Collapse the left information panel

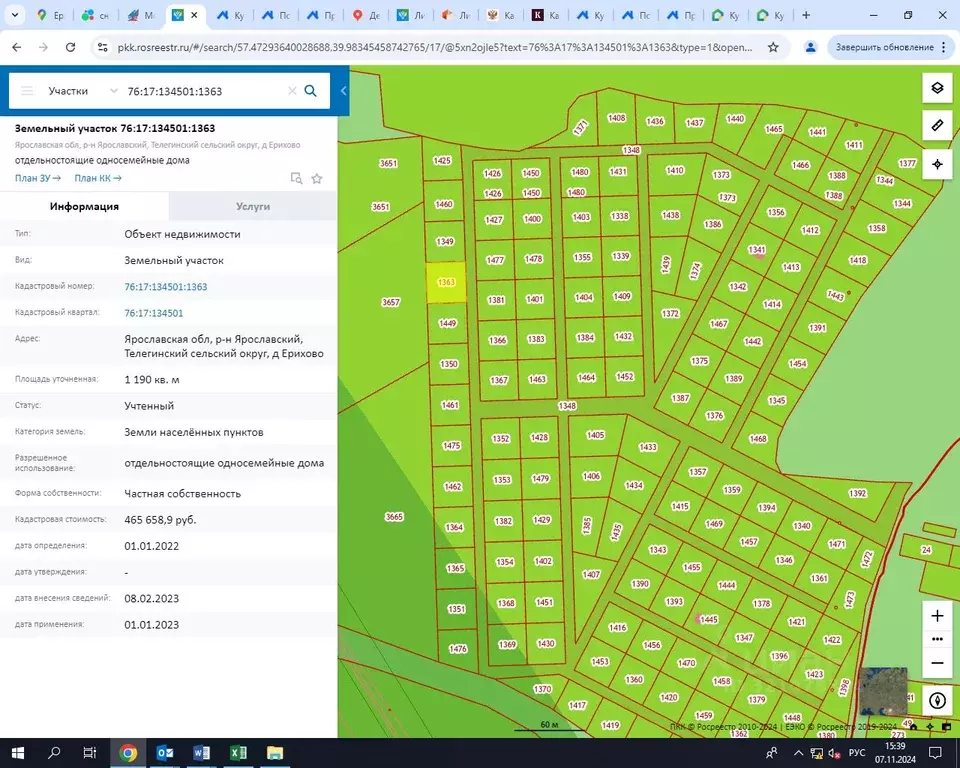point(343,91)
